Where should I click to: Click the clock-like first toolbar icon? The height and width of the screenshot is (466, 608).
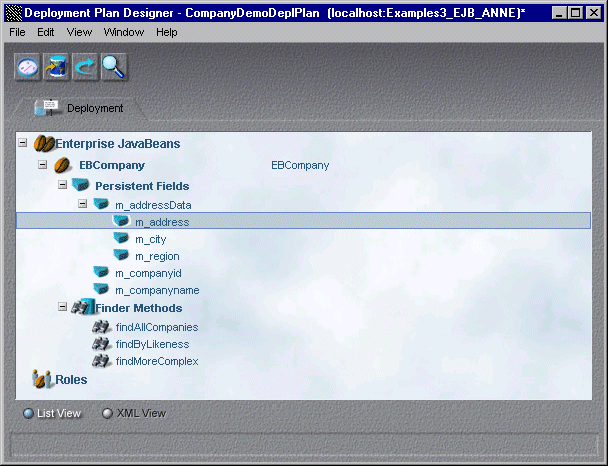click(28, 67)
